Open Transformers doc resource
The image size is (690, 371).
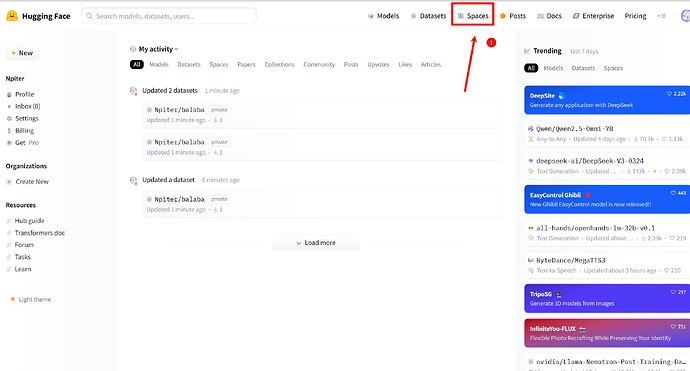[36, 233]
